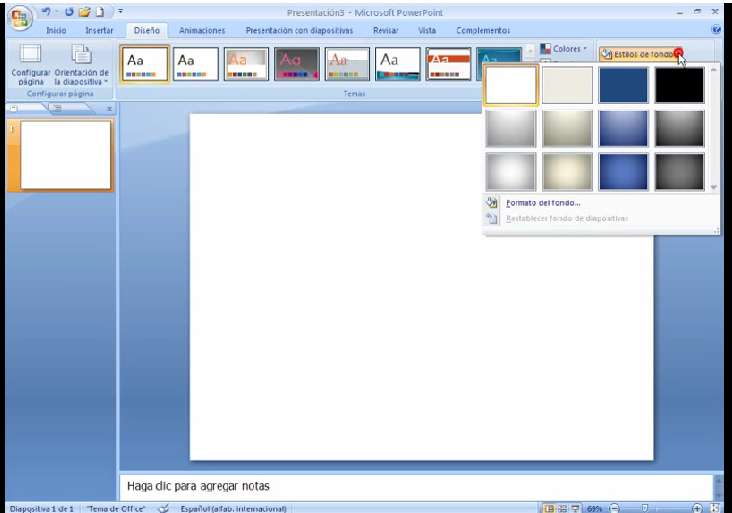Image resolution: width=732 pixels, height=513 pixels.
Task: Choose the solid white background style
Action: point(511,85)
